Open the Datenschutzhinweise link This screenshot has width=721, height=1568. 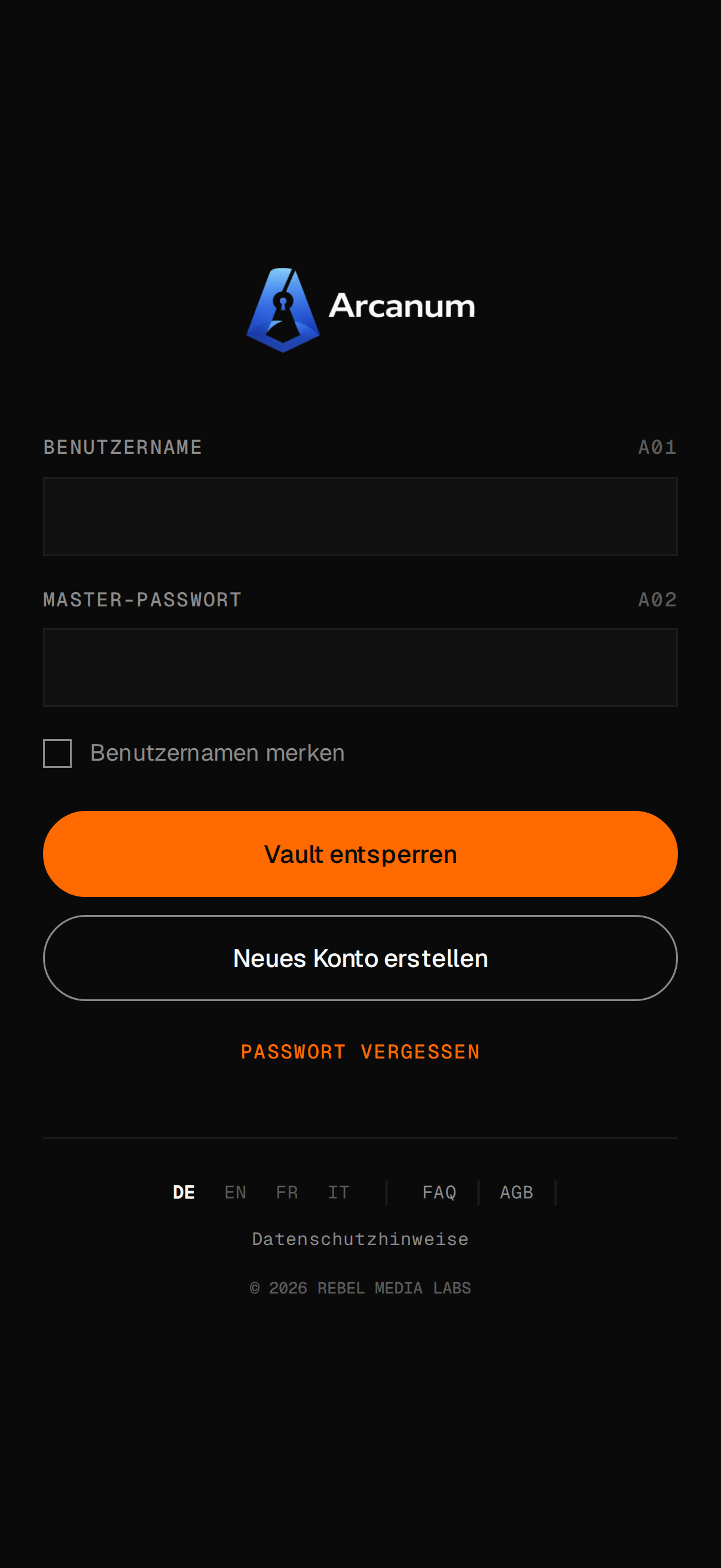pyautogui.click(x=360, y=1239)
